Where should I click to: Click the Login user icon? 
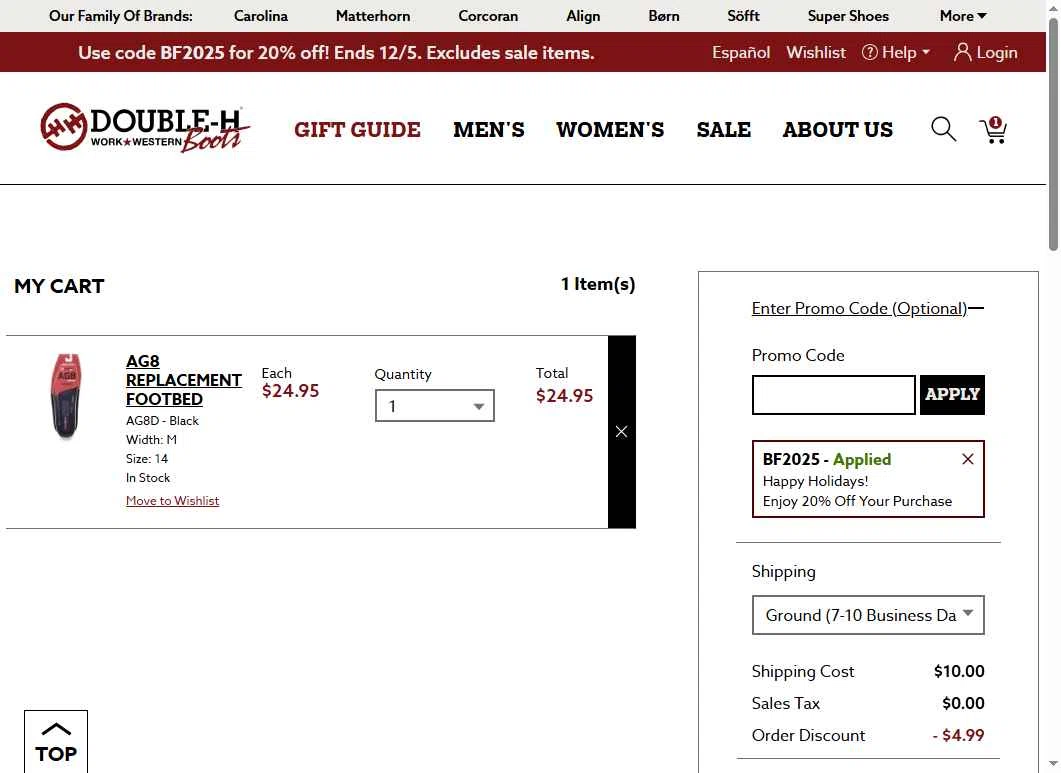985,52
